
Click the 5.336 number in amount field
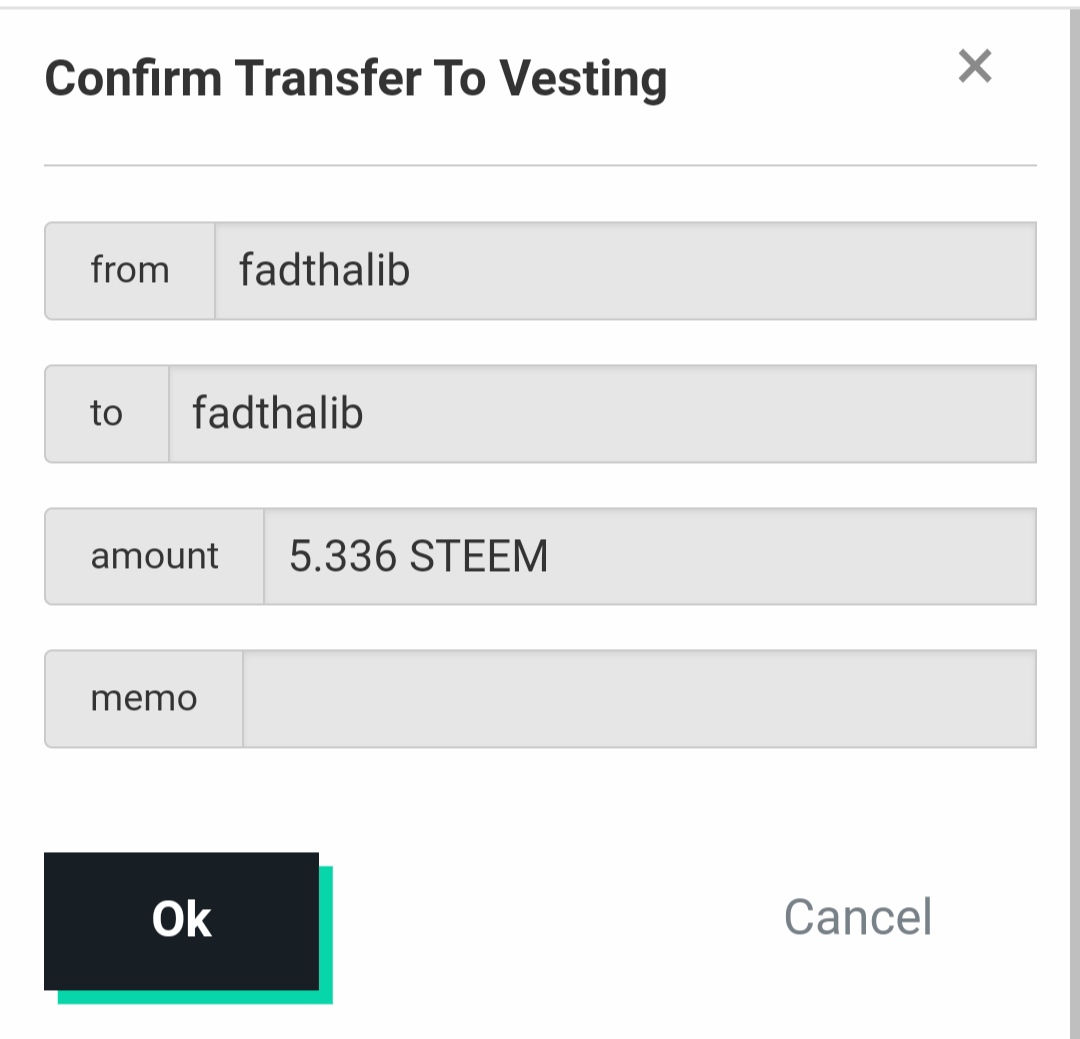(x=343, y=557)
